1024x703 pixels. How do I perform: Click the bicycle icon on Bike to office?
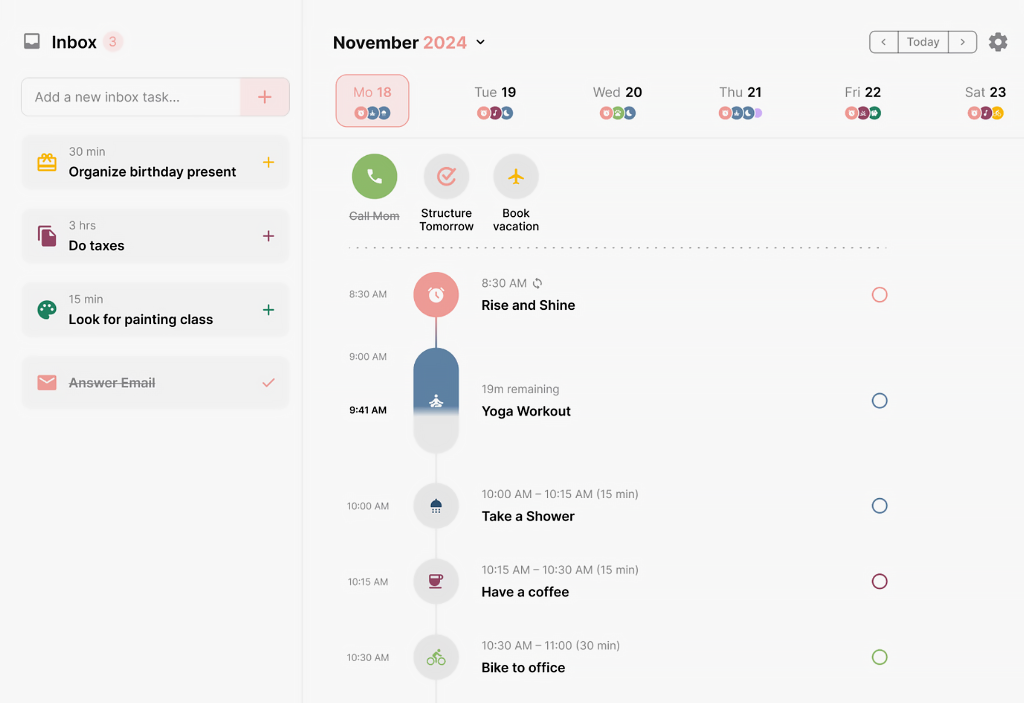[436, 657]
